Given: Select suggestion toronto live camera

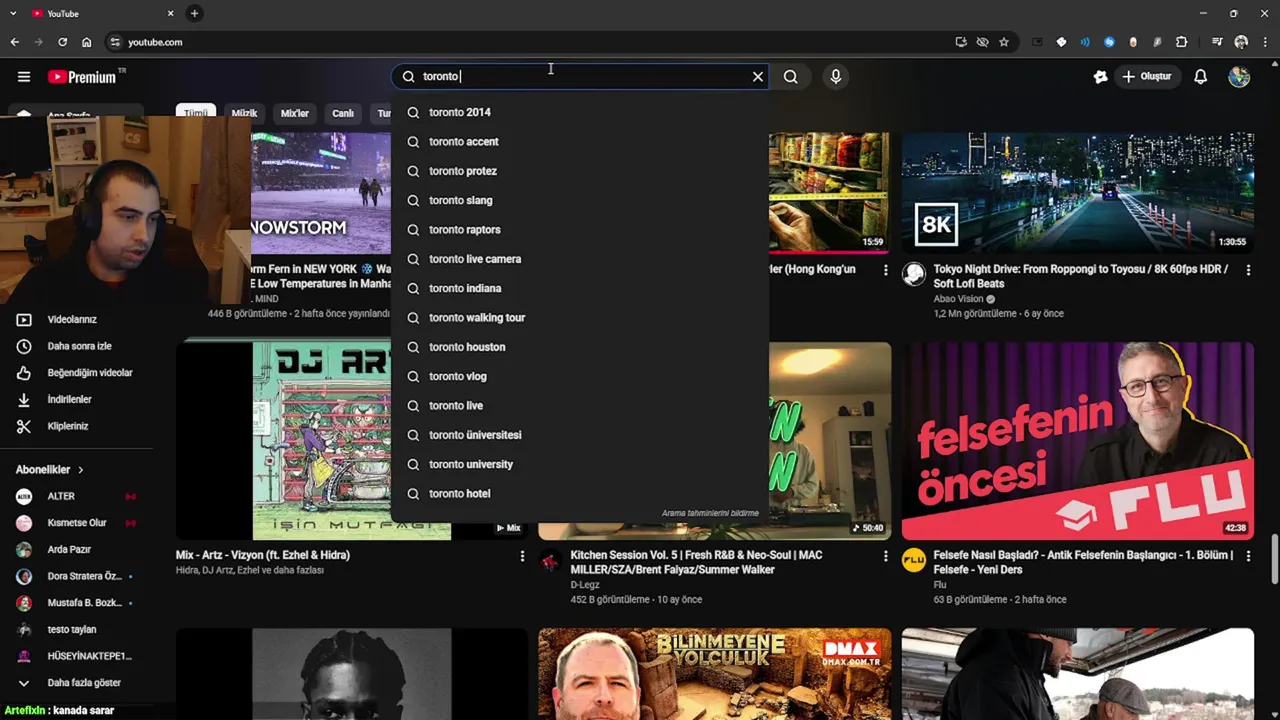Looking at the screenshot, I should tap(580, 259).
